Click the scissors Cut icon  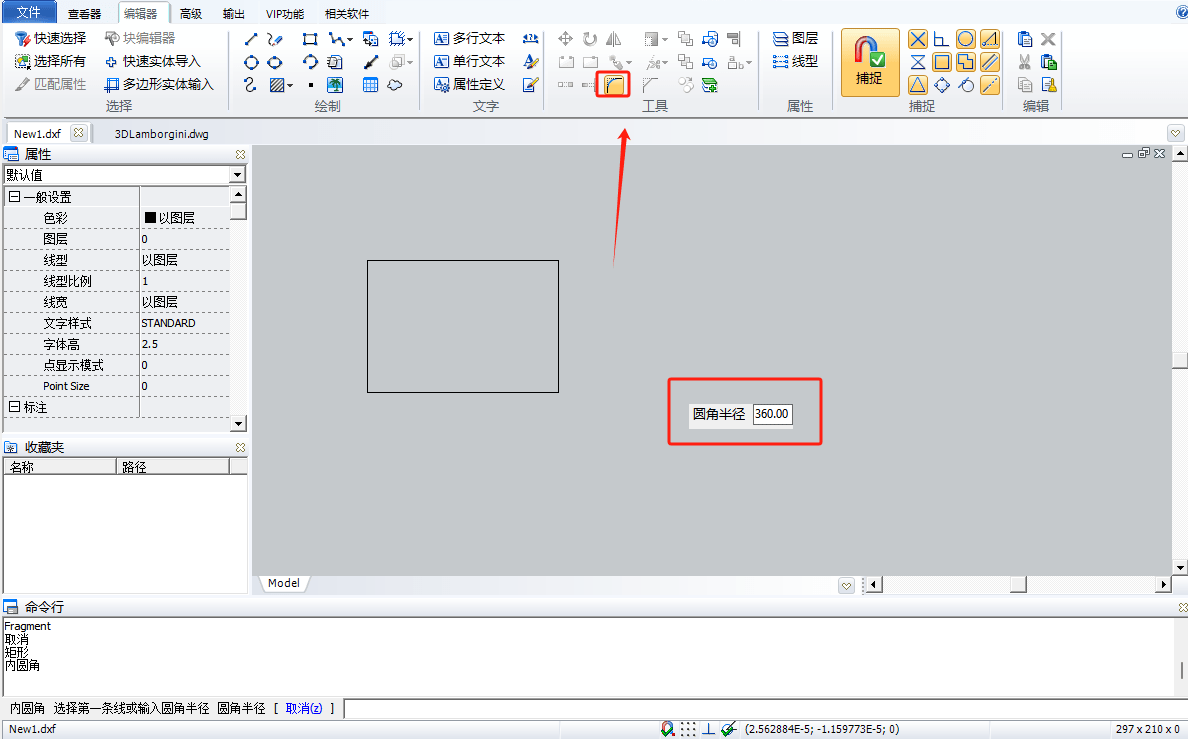click(1024, 62)
